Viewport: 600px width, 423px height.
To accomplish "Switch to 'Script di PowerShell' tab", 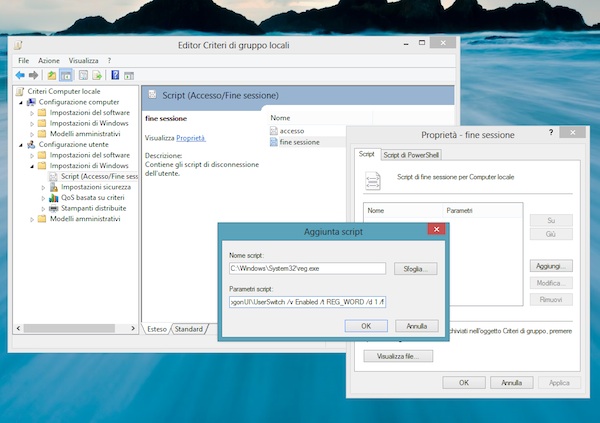I will click(412, 154).
